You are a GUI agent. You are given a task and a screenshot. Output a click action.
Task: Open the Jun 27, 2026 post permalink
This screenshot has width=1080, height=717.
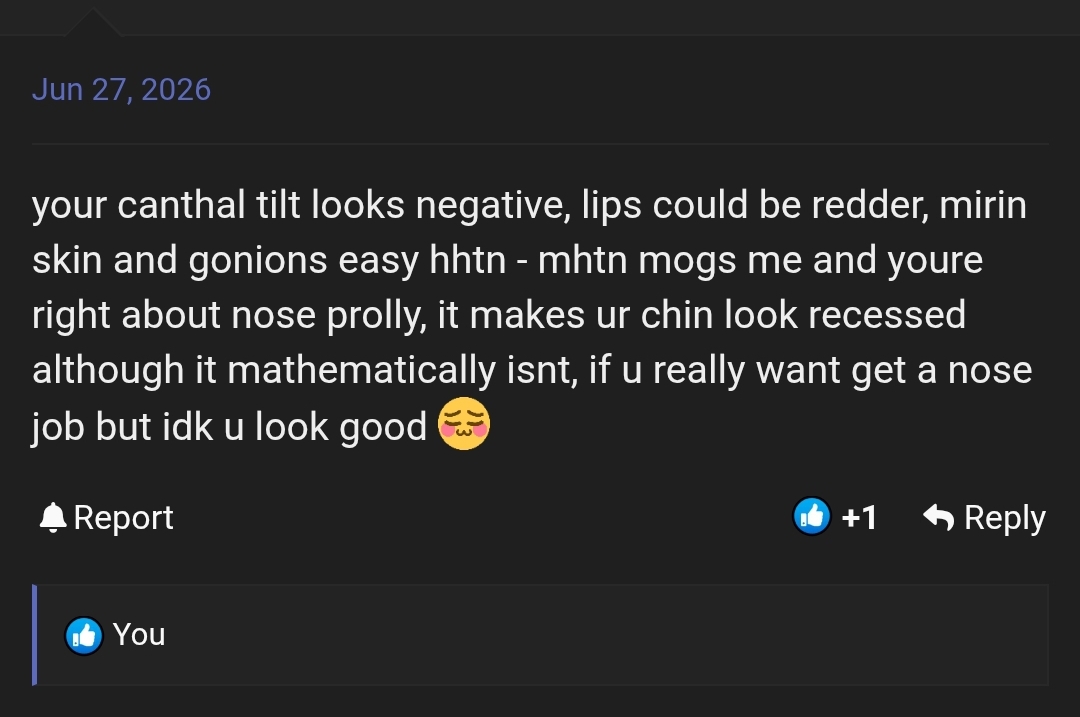[121, 90]
